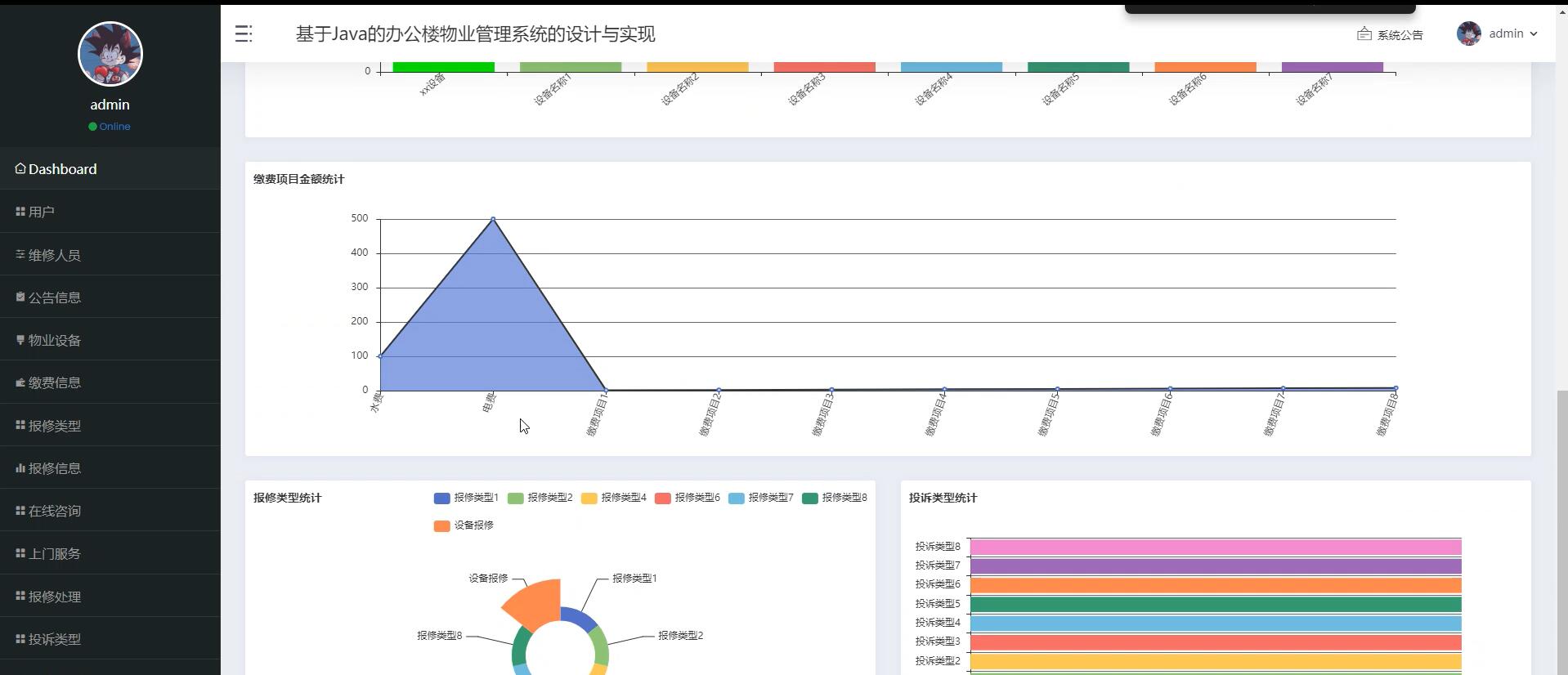Viewport: 1568px width, 675px height.
Task: Click the red 投诉类型3 bar
Action: [x=1216, y=642]
